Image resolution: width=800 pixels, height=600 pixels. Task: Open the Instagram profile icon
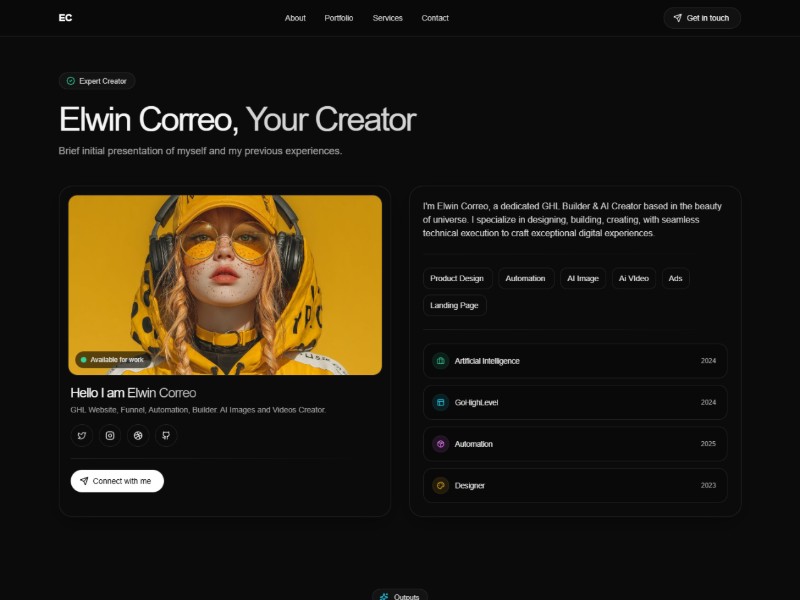[110, 435]
